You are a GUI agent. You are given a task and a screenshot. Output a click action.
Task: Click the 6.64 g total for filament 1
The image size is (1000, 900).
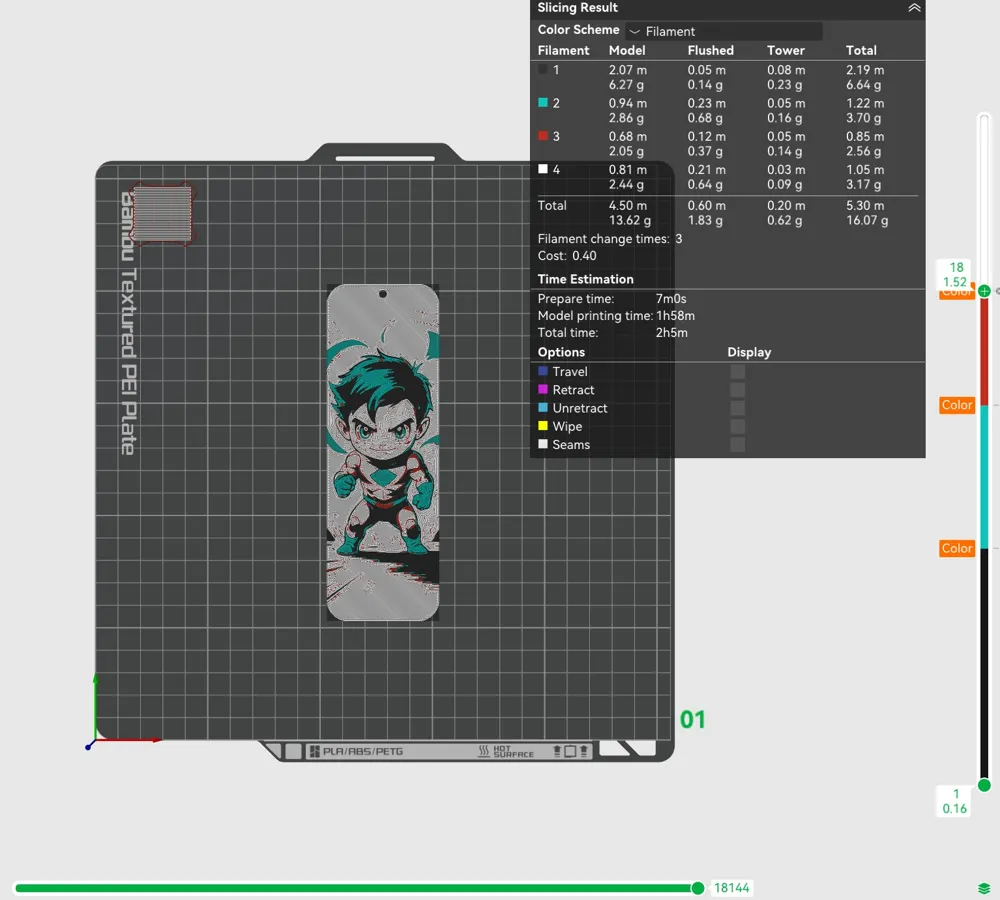click(x=864, y=85)
